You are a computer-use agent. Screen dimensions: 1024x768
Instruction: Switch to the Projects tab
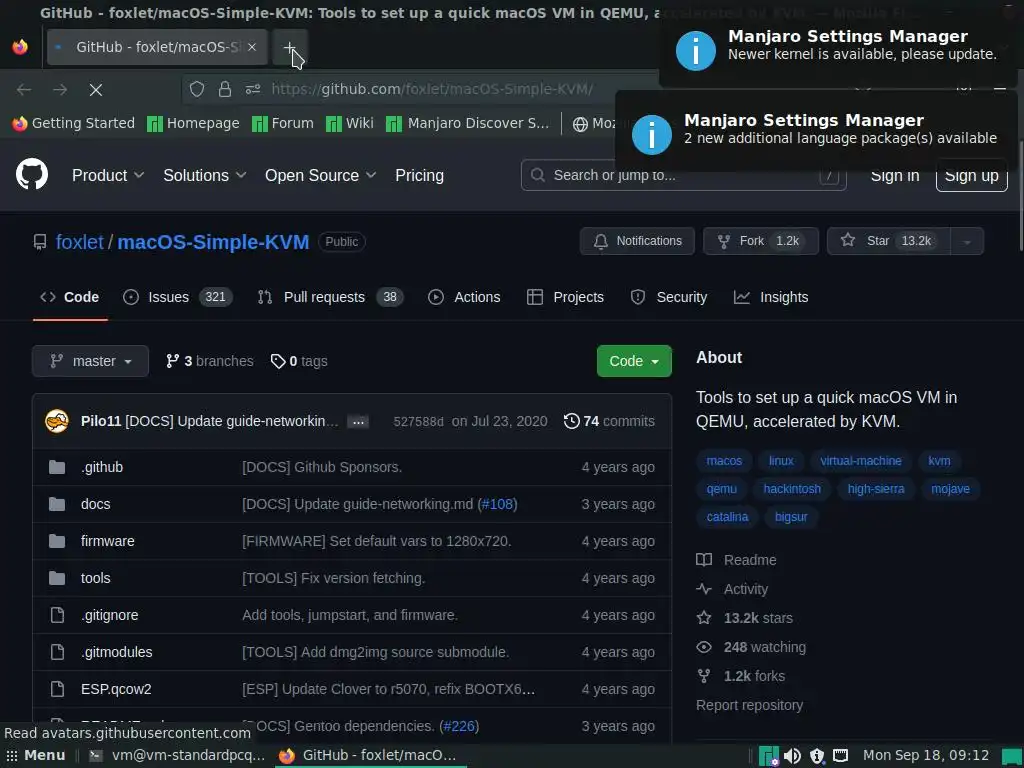565,297
